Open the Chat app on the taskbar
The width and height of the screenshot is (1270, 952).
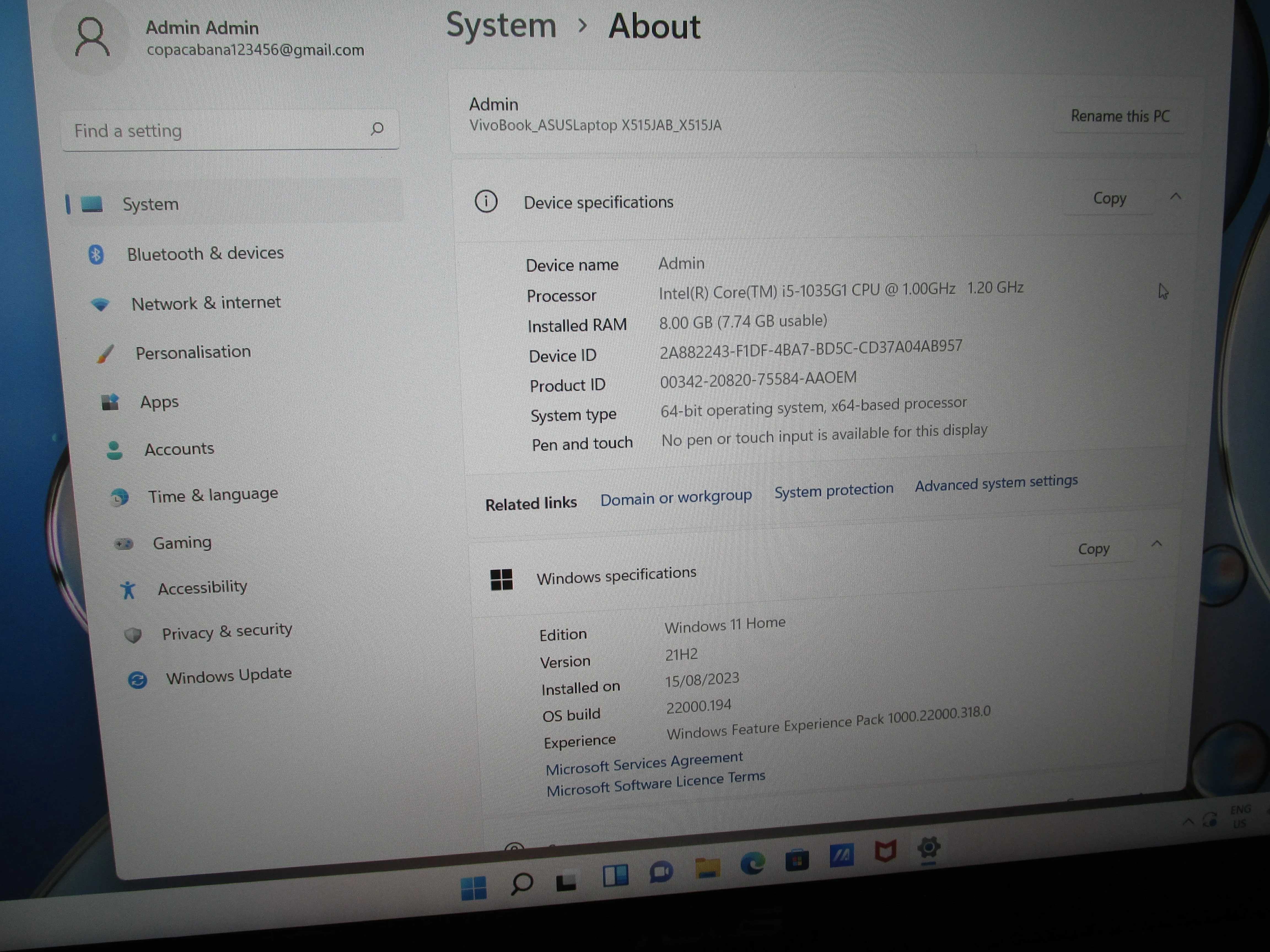[x=661, y=872]
